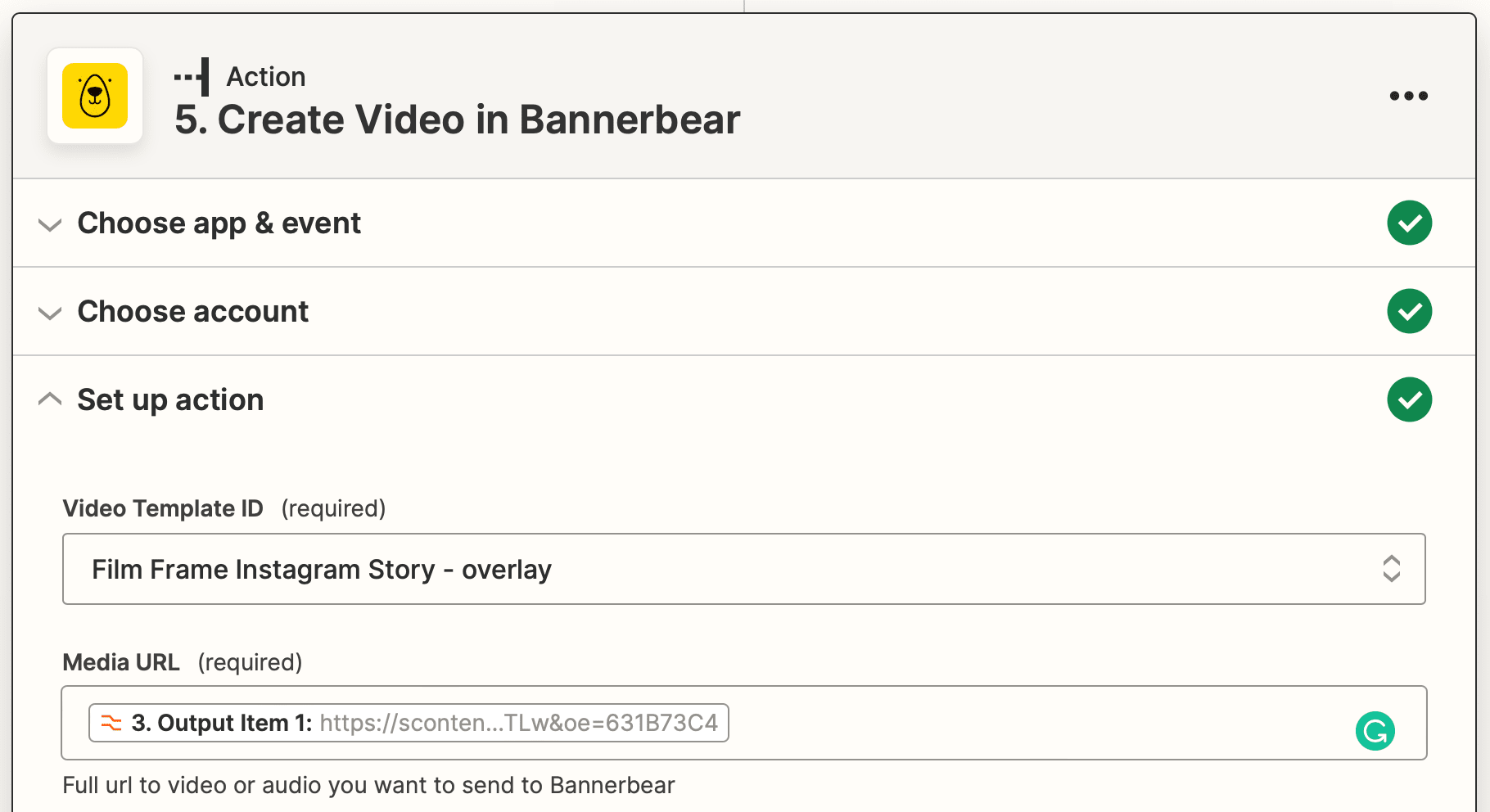This screenshot has width=1490, height=812.
Task: Click the Film Frame Instagram Story overlay text
Action: click(x=321, y=569)
